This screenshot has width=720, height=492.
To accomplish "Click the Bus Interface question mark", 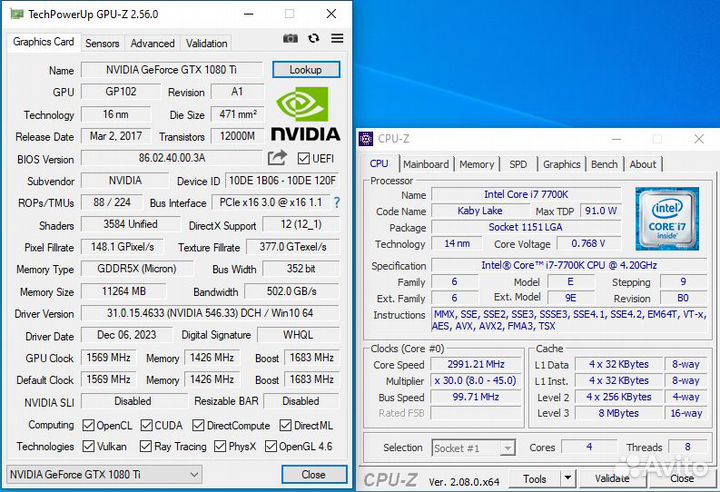I will point(337,202).
